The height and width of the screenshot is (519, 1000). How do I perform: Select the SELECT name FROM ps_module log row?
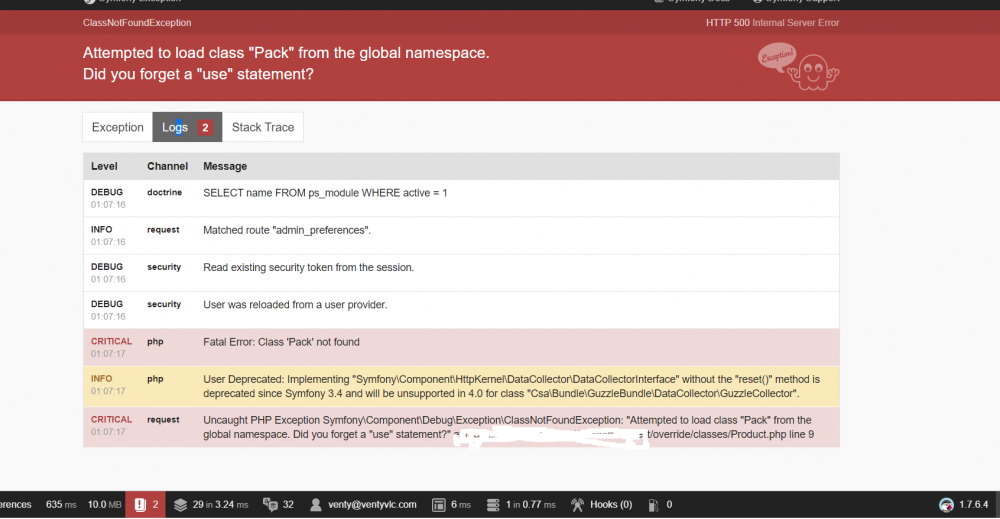(461, 198)
